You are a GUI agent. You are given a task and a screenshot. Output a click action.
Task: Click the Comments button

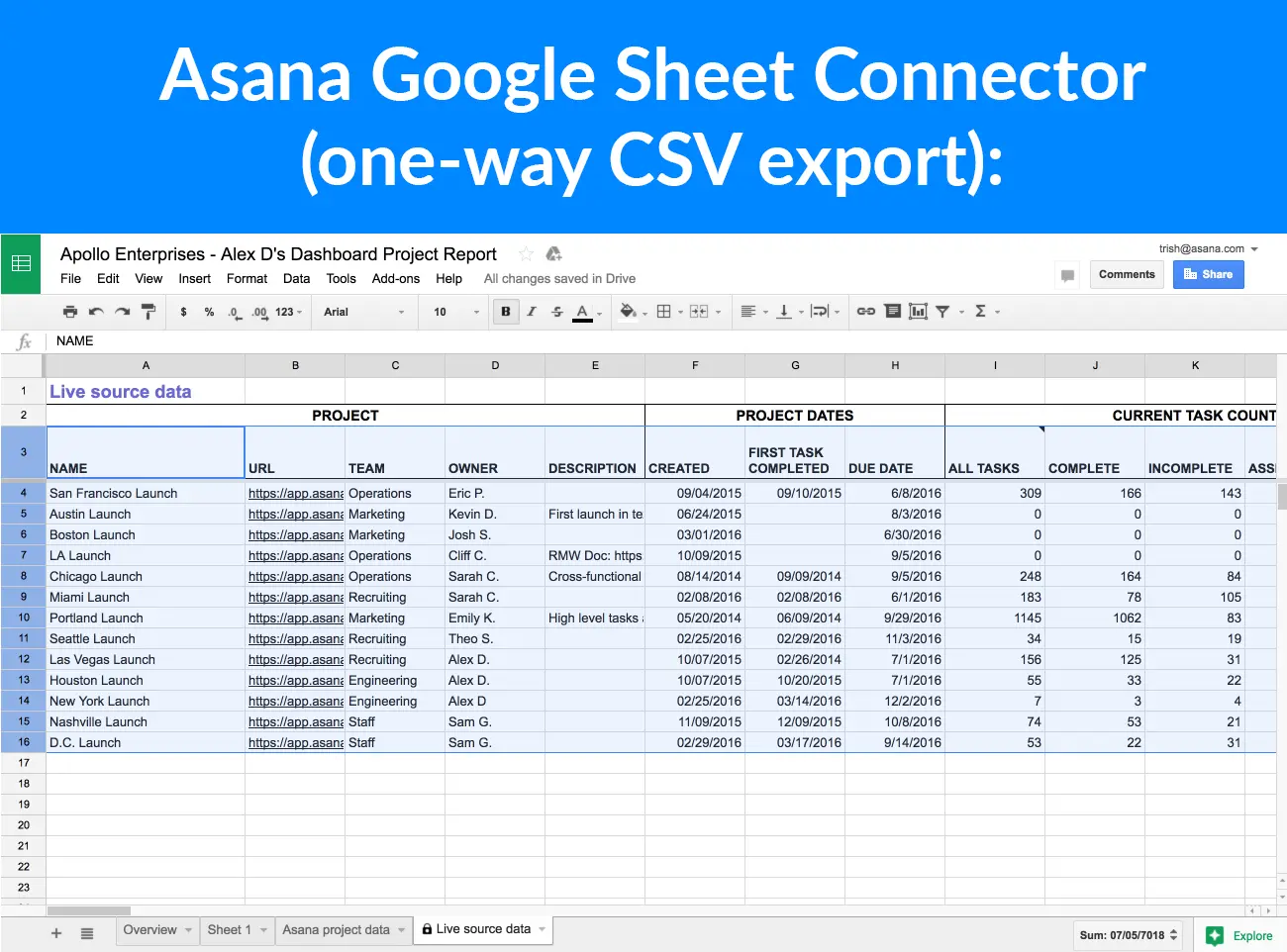(1127, 274)
